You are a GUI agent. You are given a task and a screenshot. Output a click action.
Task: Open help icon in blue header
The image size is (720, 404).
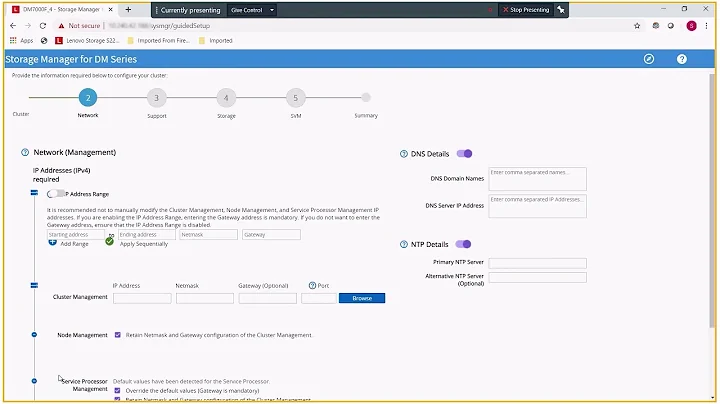(x=681, y=59)
